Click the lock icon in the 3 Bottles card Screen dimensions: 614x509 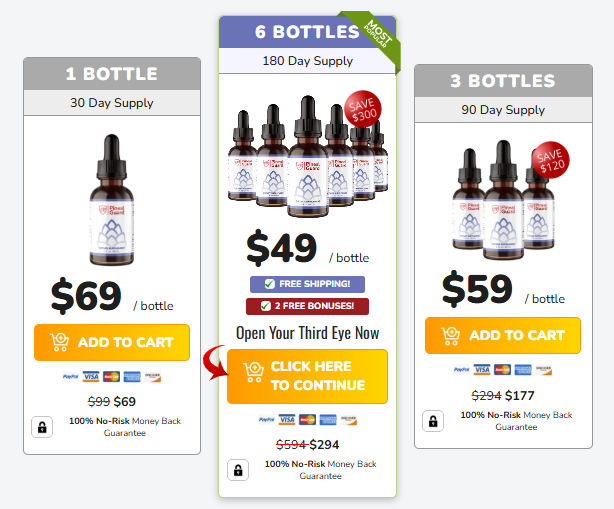pos(433,421)
